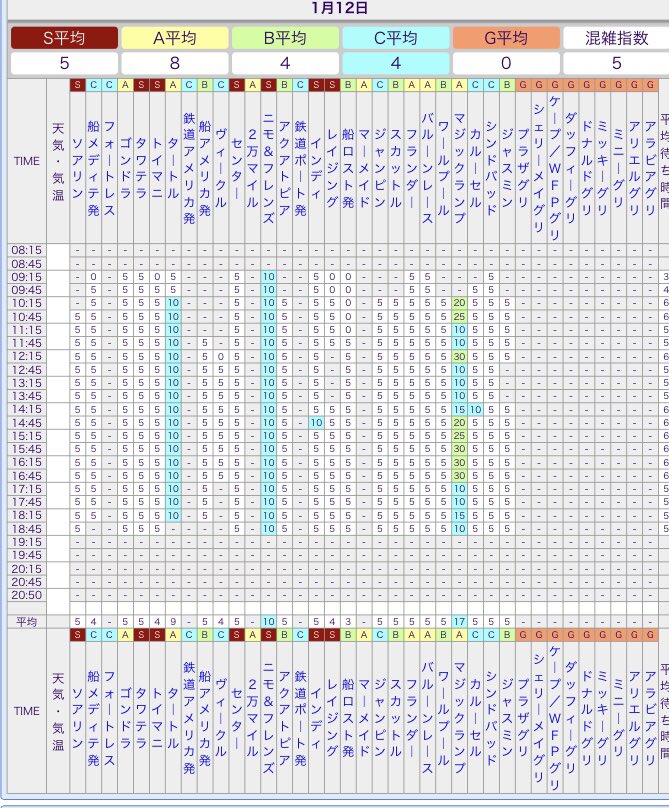669x808 pixels.
Task: Click カルーセル wait 10 at 14:15
Action: click(x=475, y=410)
